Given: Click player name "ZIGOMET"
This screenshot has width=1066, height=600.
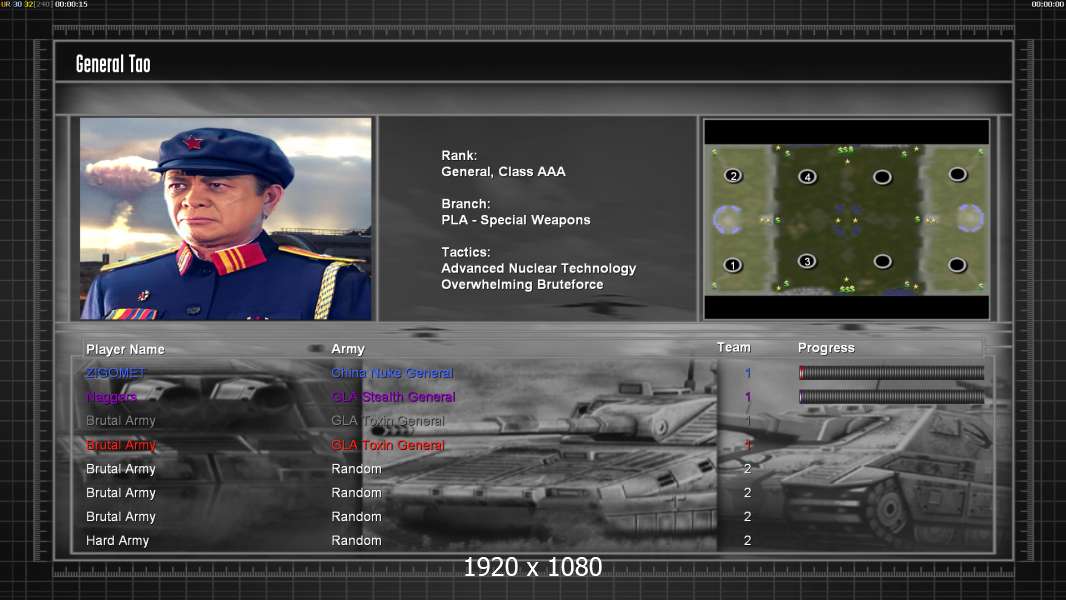Looking at the screenshot, I should (116, 373).
